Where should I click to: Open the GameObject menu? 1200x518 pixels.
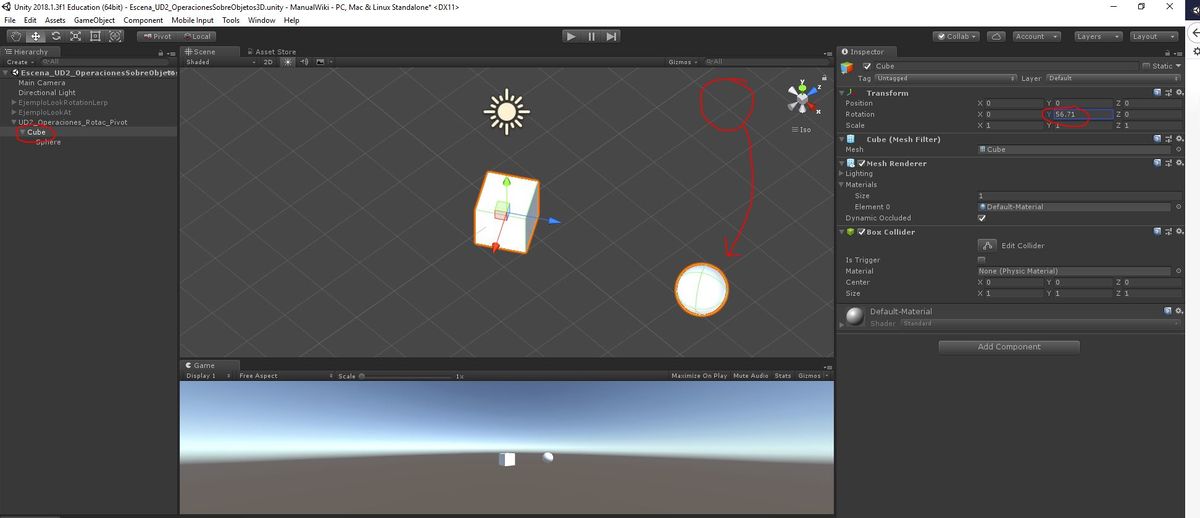click(95, 20)
